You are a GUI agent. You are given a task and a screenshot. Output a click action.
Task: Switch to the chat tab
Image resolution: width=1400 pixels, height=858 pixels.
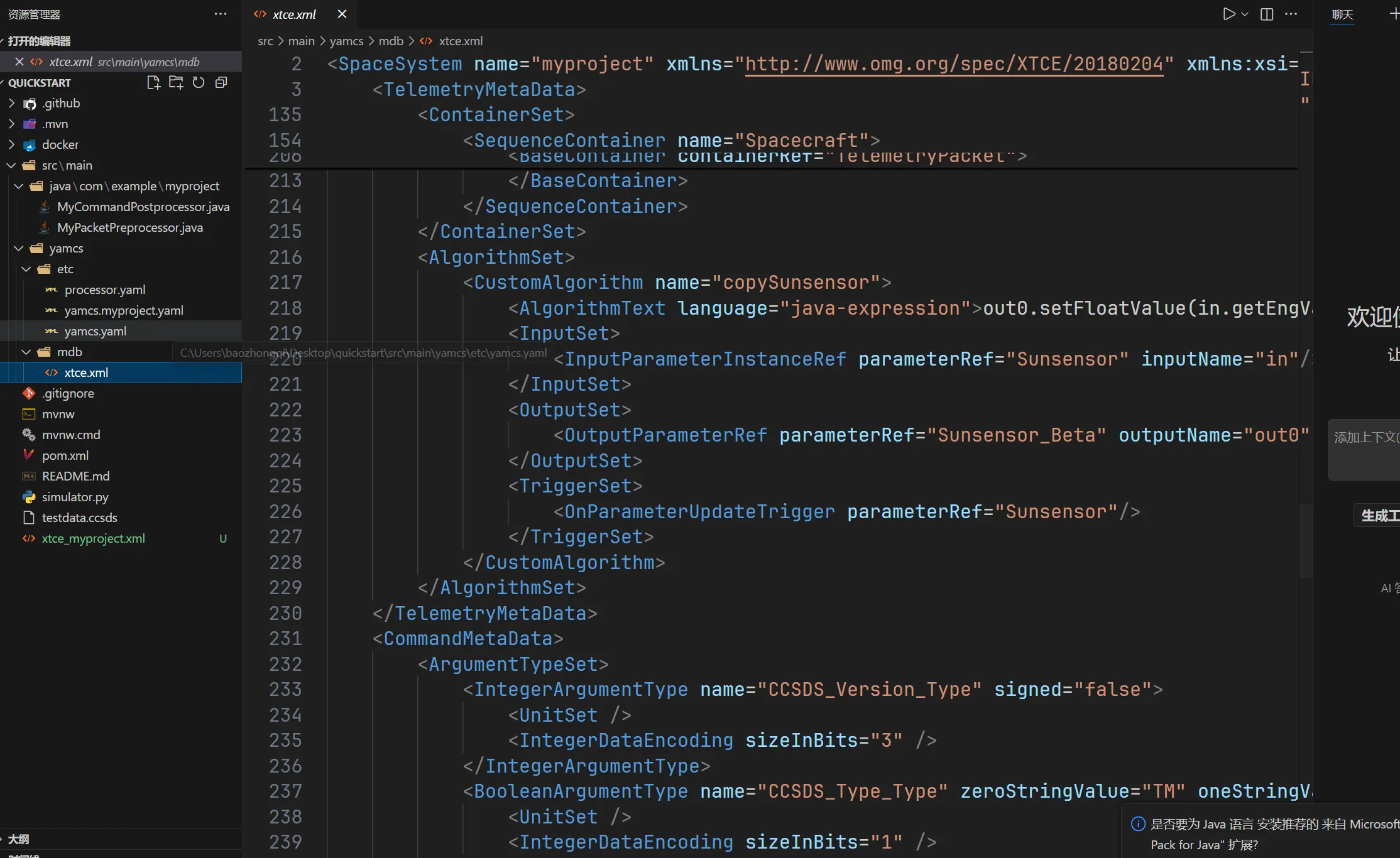(1342, 14)
